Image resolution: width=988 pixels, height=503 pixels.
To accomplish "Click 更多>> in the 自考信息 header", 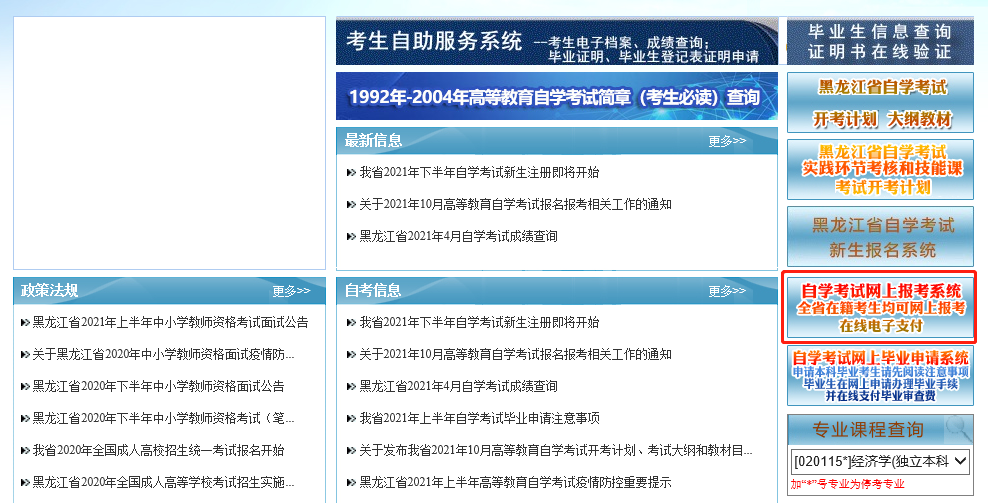I will [727, 291].
